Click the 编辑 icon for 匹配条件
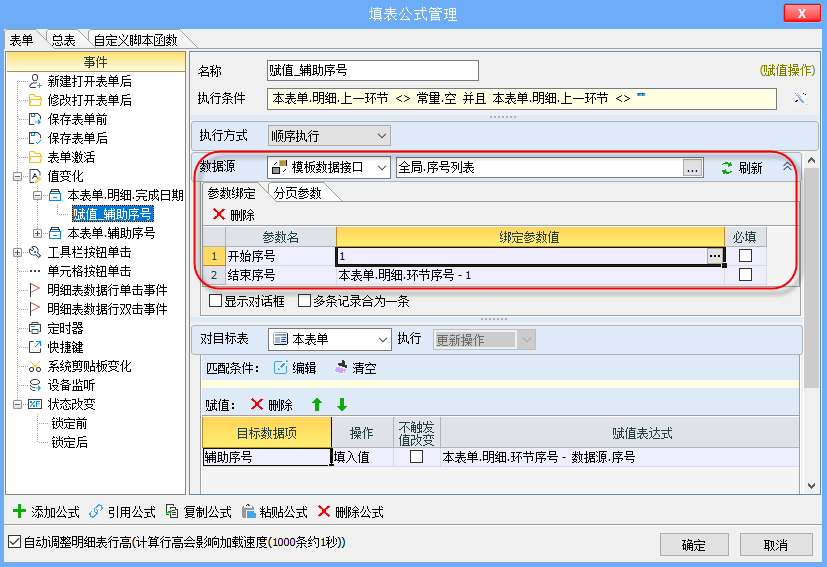The width and height of the screenshot is (827, 567). [x=281, y=368]
